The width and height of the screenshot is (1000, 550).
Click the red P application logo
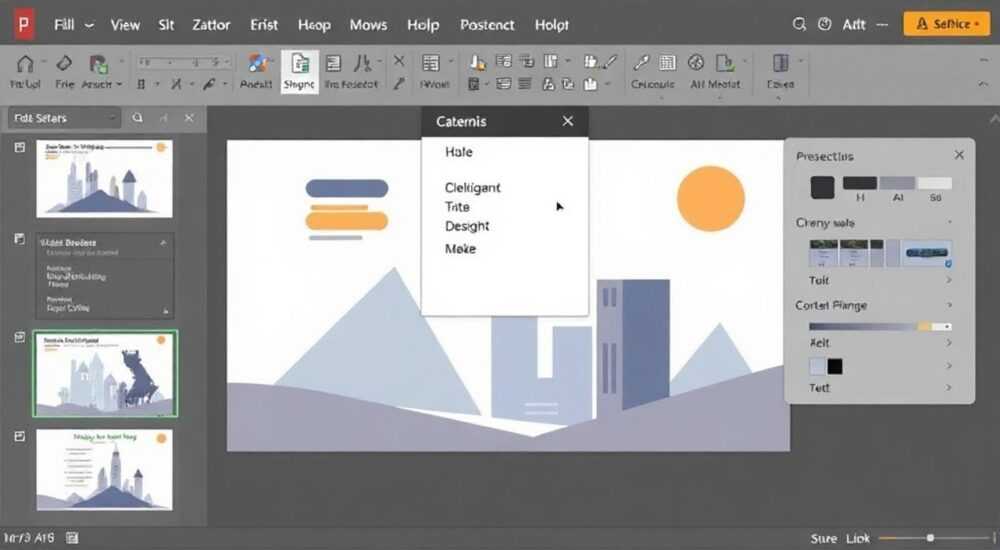24,24
